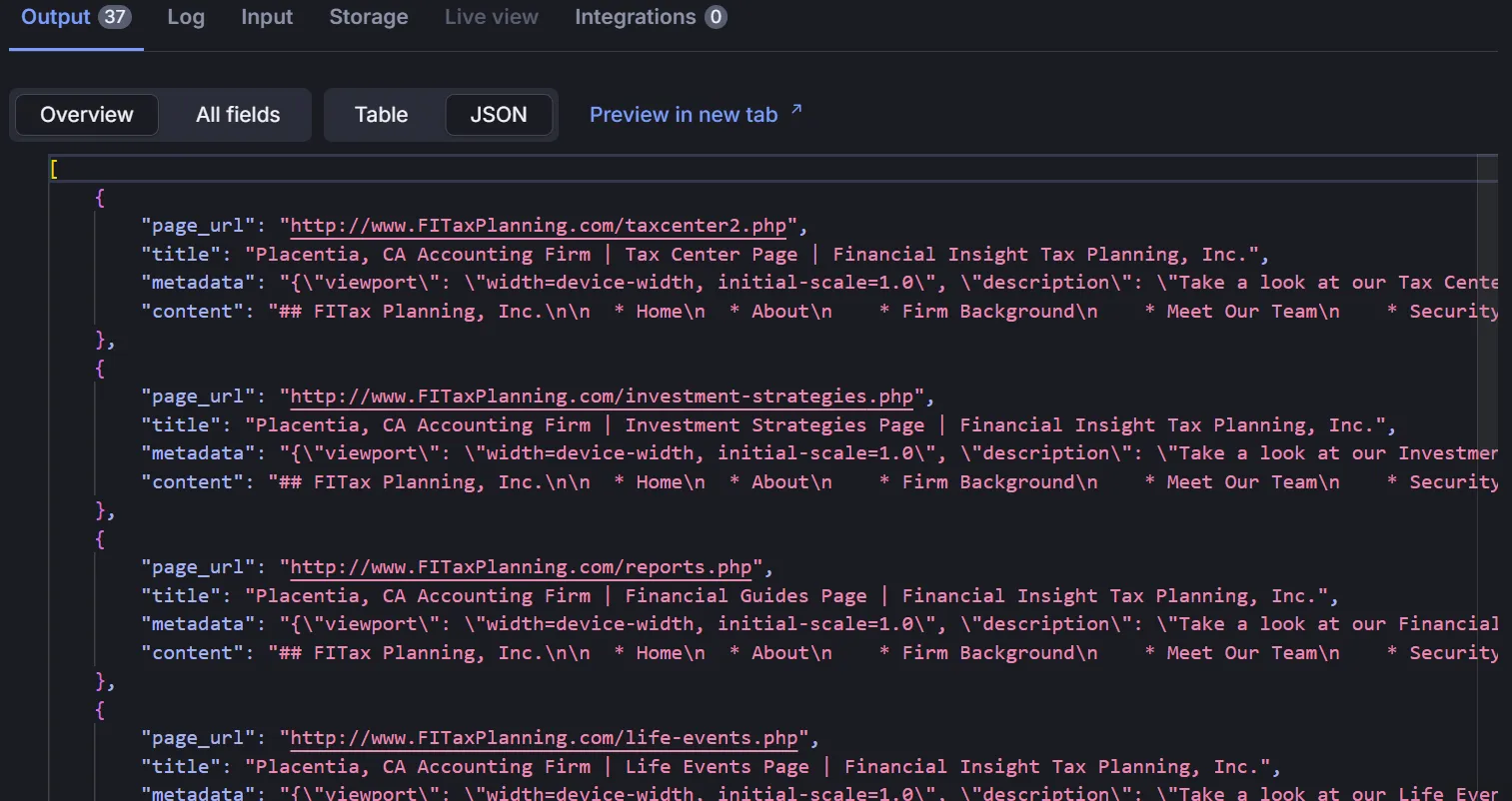This screenshot has height=801, width=1512.
Task: Click "title" key in reports.php record
Action: point(181,596)
